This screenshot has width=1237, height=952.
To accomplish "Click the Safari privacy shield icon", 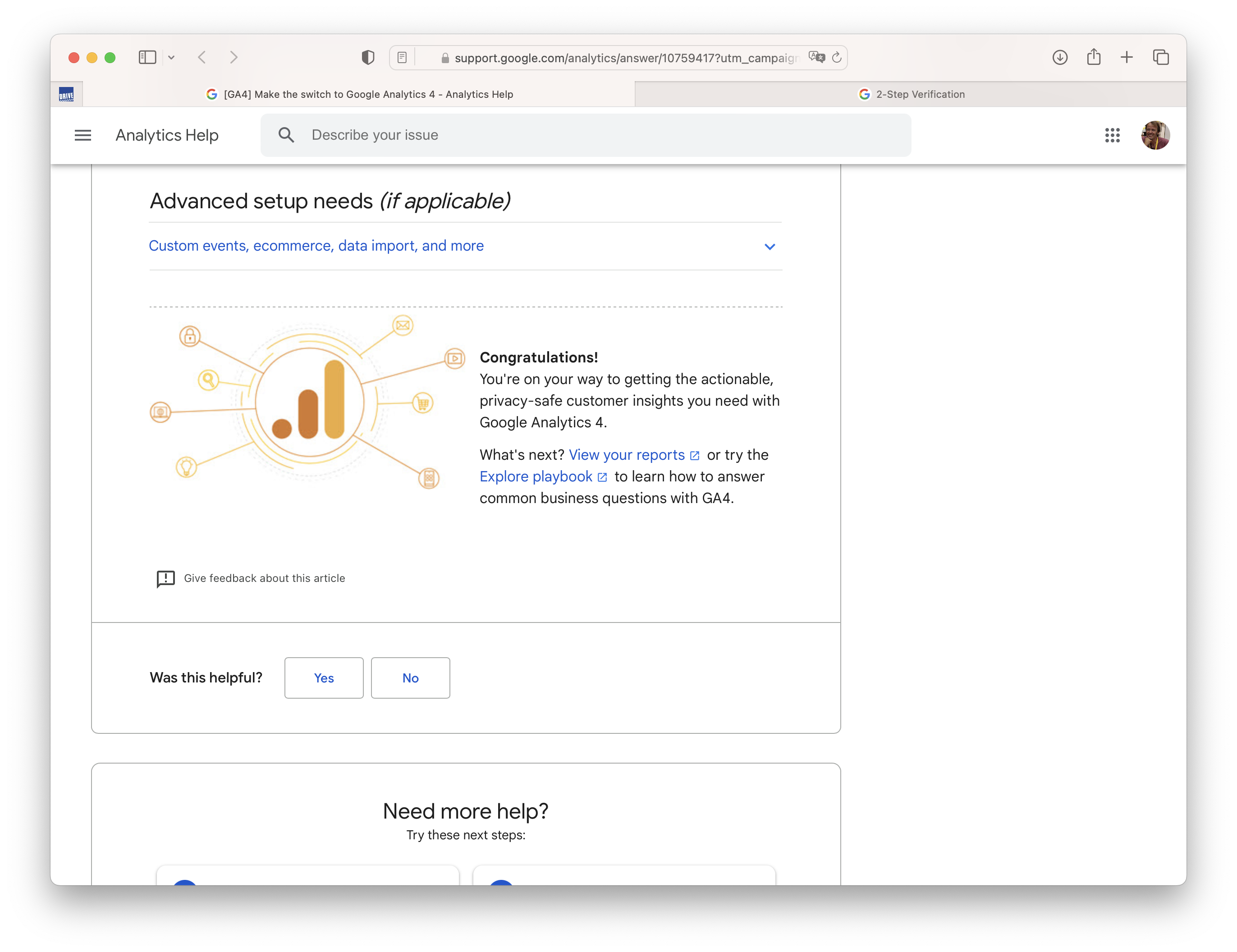I will 367,57.
